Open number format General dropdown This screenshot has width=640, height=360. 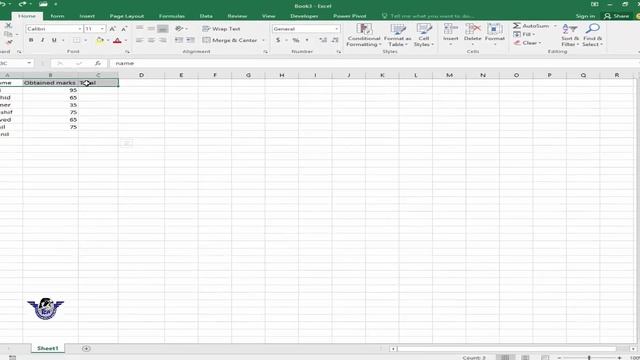[x=337, y=29]
